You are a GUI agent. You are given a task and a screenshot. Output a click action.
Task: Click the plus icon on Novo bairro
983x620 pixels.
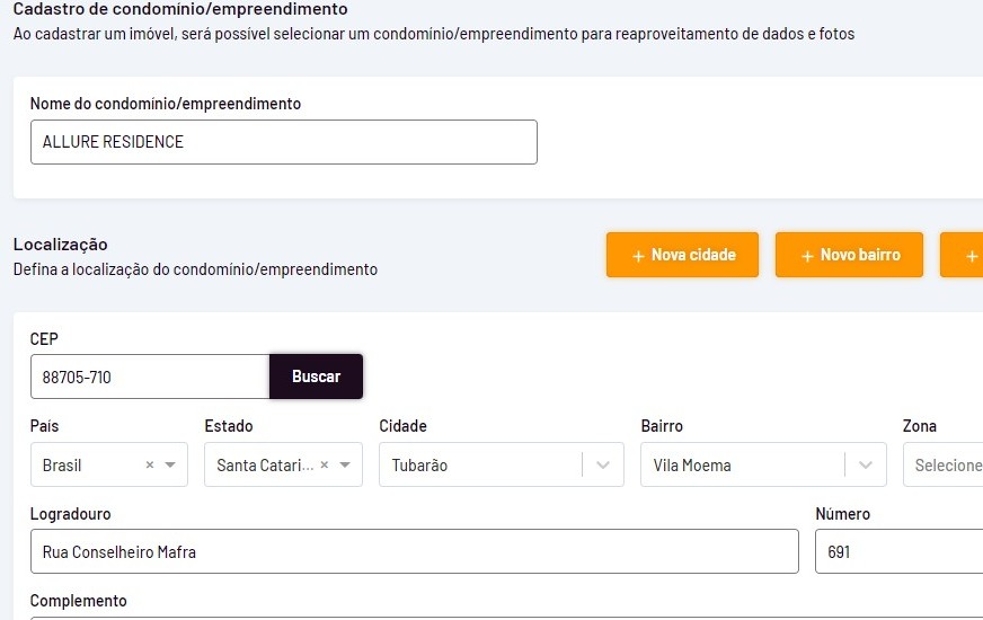(807, 256)
